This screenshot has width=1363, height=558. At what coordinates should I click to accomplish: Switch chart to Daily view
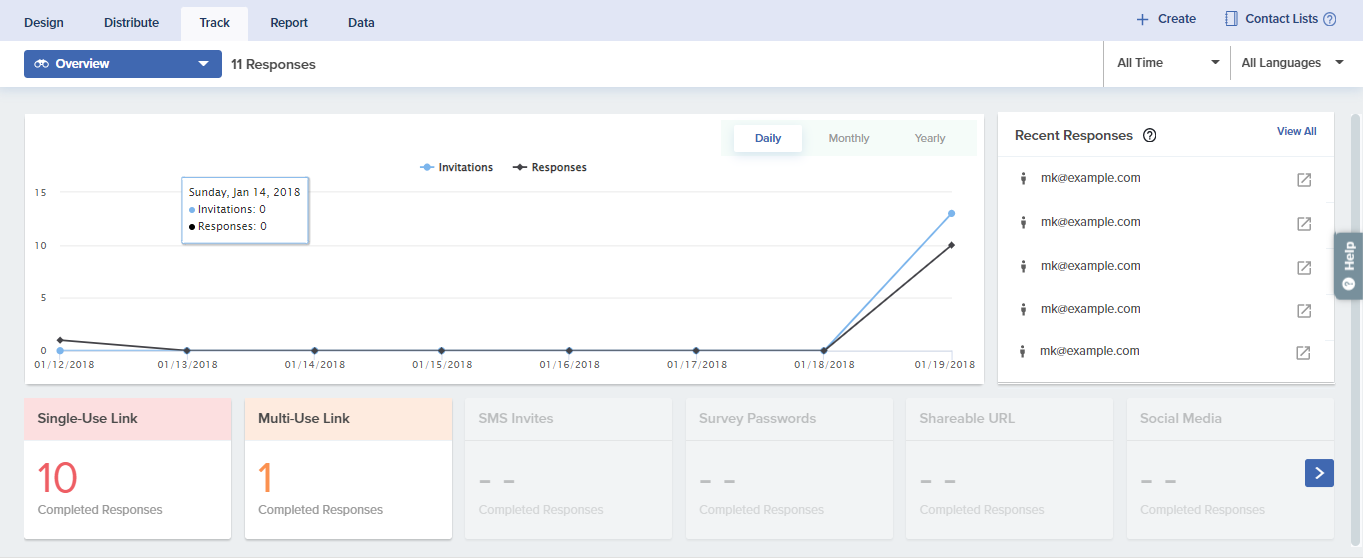pos(767,138)
